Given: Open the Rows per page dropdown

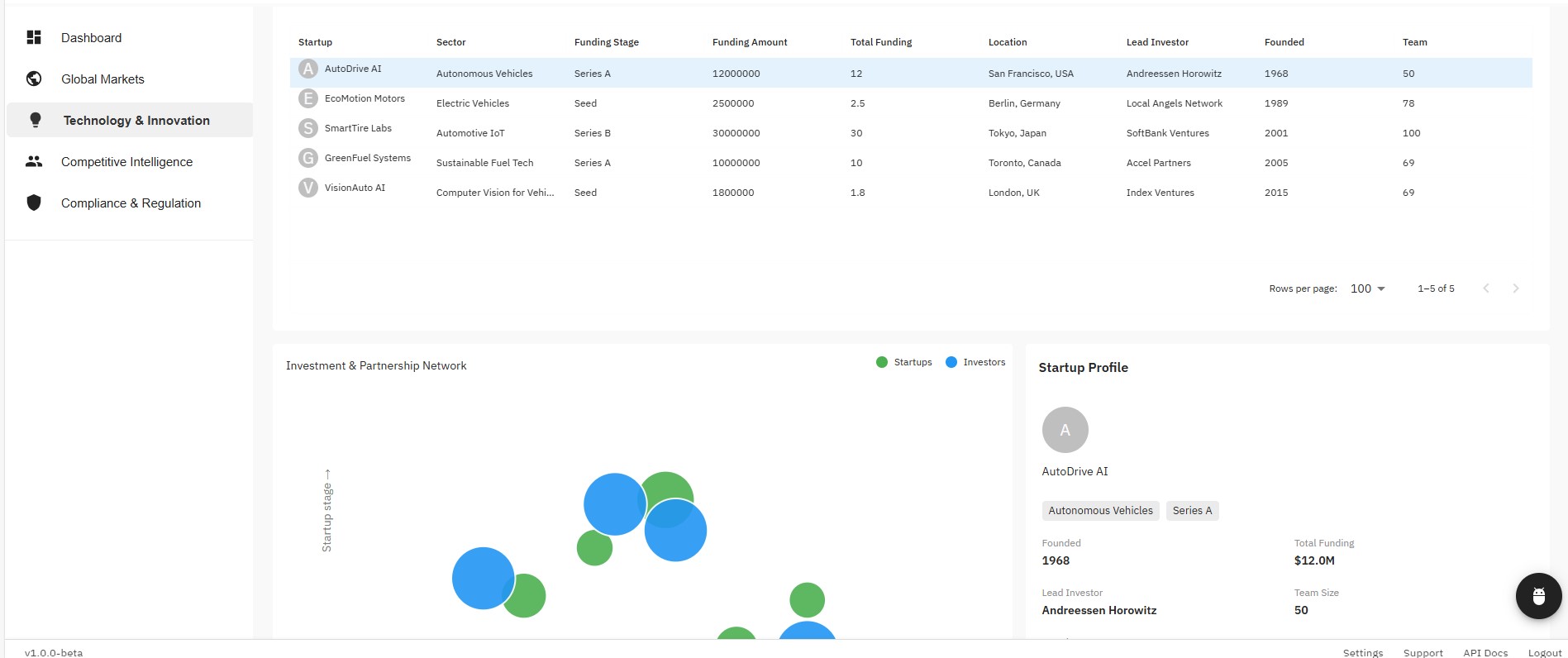Looking at the screenshot, I should (1367, 288).
